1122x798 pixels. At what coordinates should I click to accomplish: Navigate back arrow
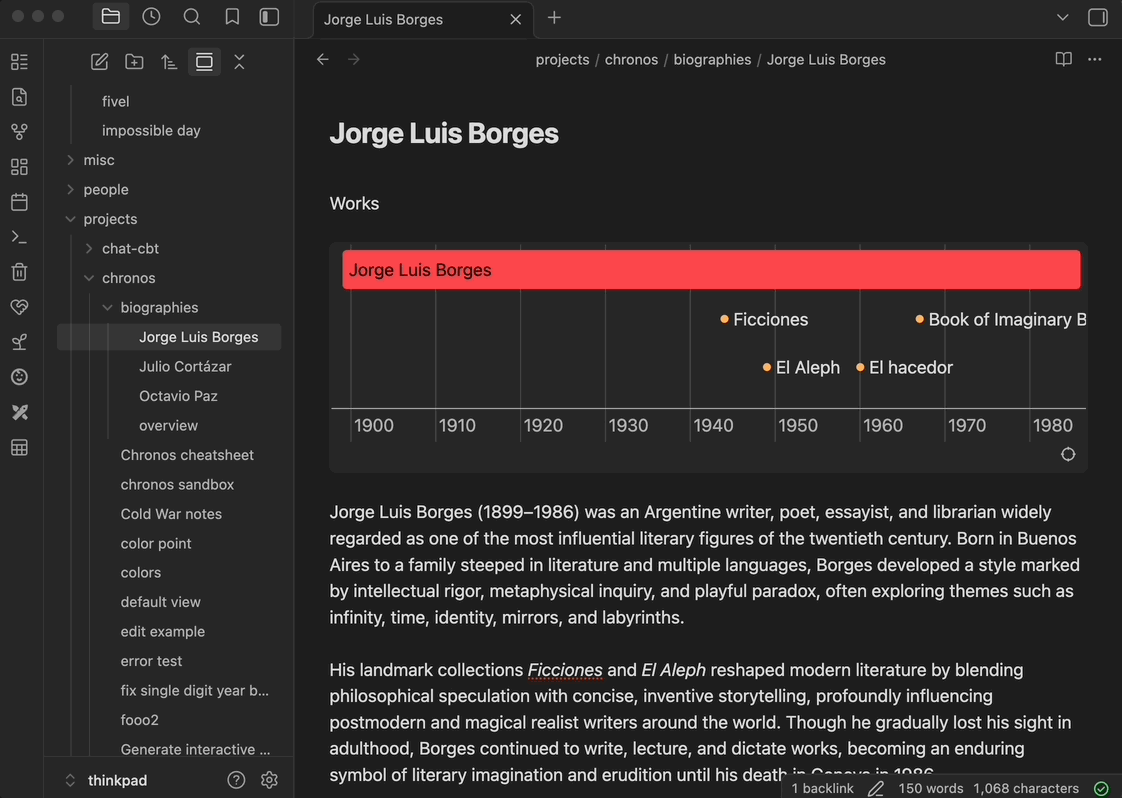tap(323, 59)
